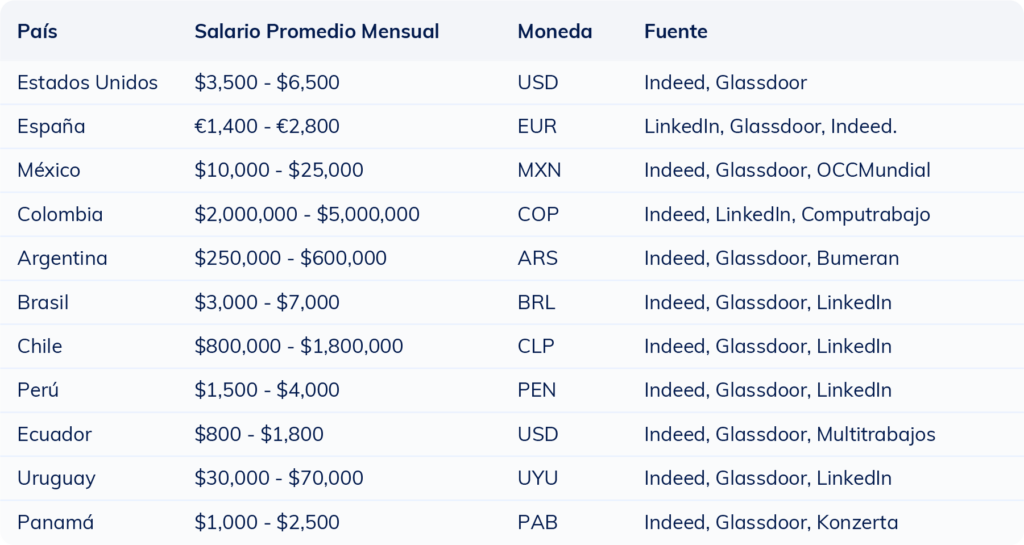1024x545 pixels.
Task: Select the MXN currency cell
Action: [539, 171]
